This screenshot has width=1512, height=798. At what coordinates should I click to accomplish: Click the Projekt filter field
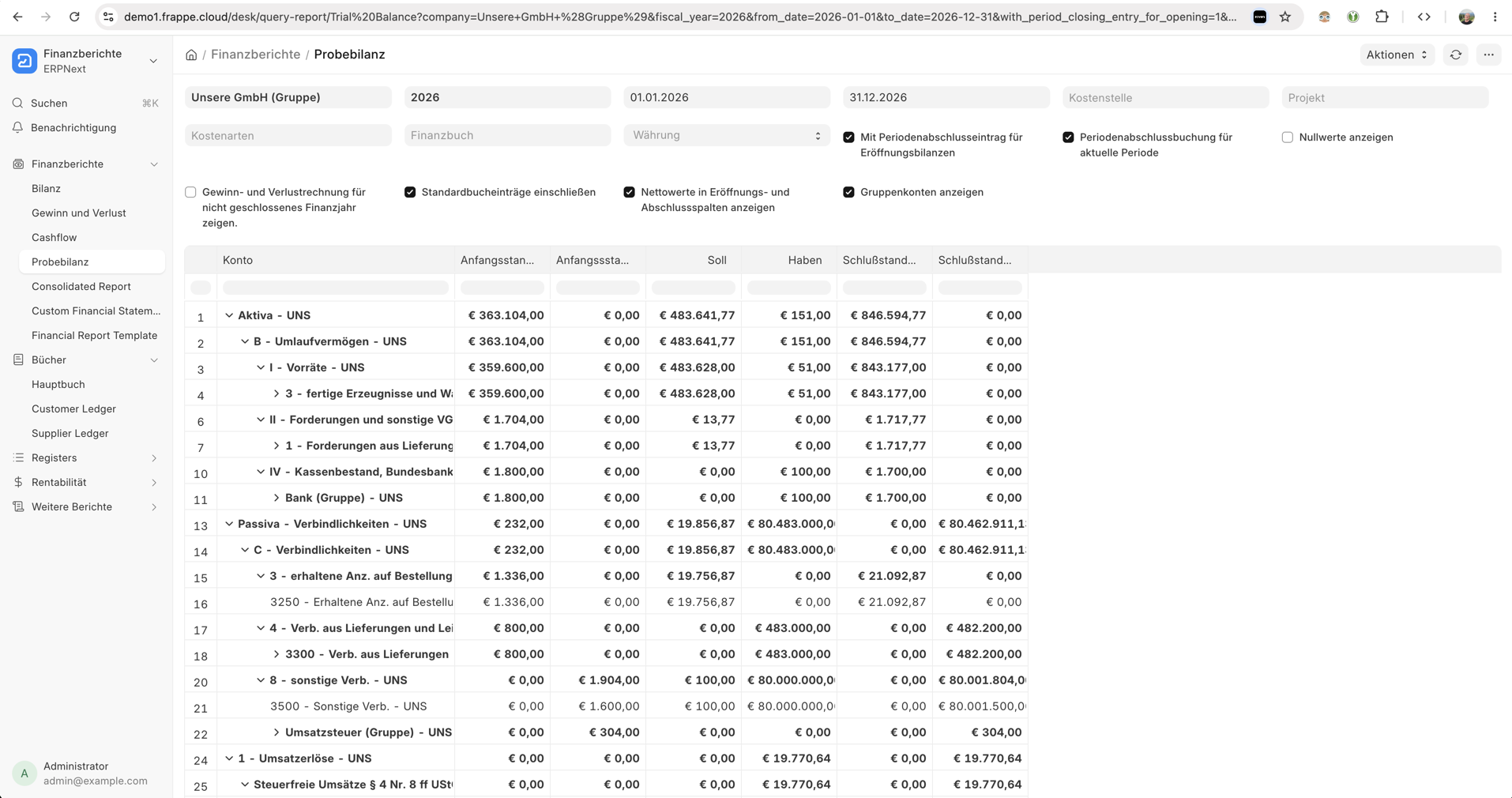(1385, 97)
